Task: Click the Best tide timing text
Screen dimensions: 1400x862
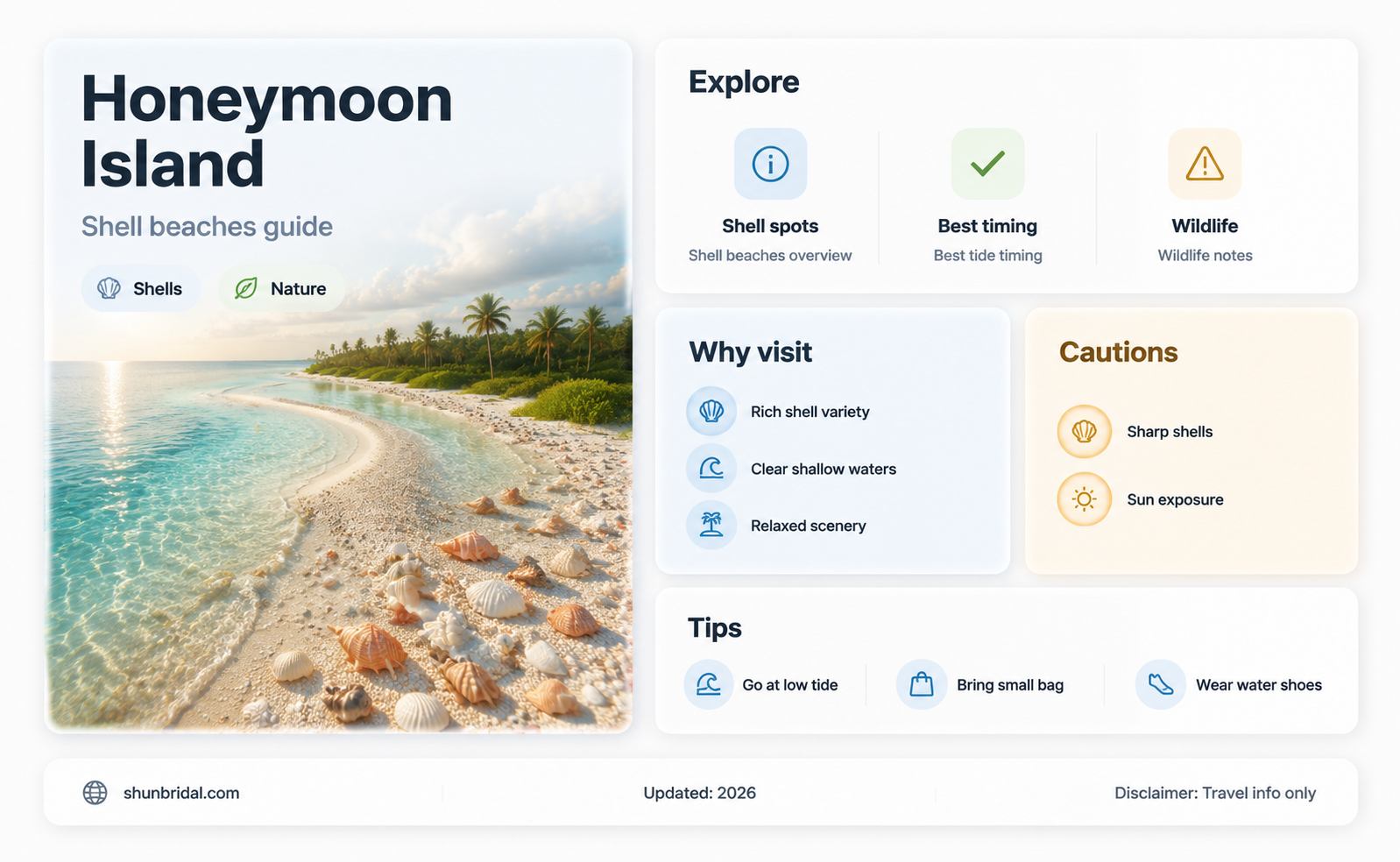Action: point(987,255)
